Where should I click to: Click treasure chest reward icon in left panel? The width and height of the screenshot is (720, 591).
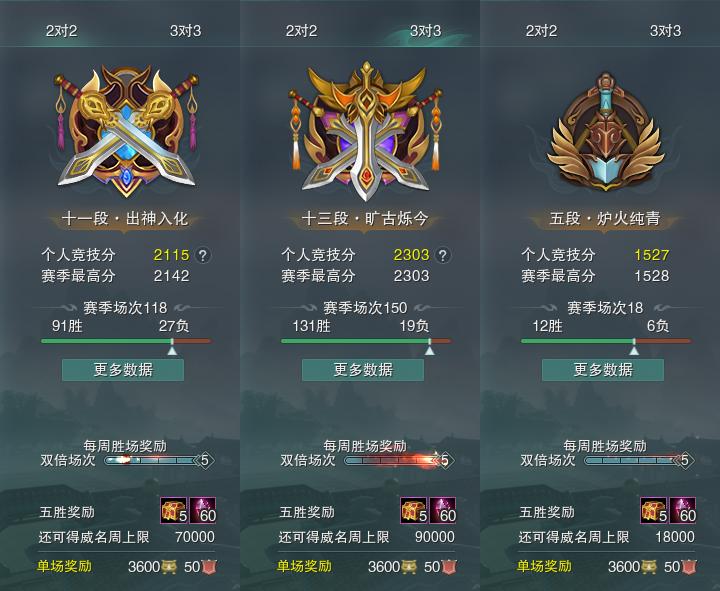(174, 510)
